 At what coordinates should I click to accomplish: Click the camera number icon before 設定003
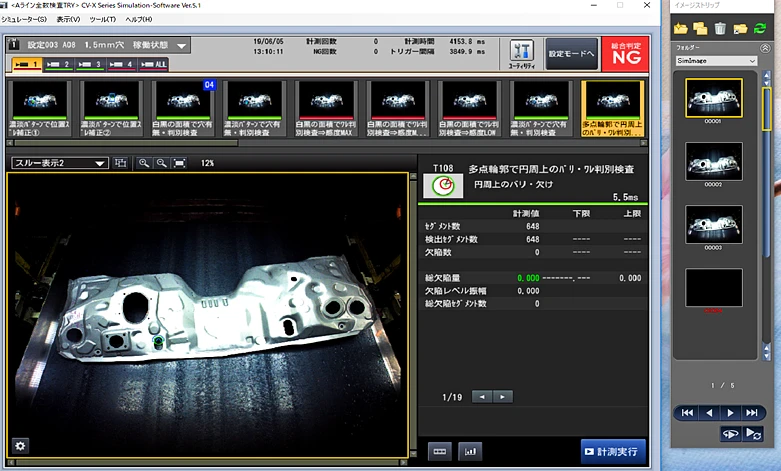click(14, 44)
